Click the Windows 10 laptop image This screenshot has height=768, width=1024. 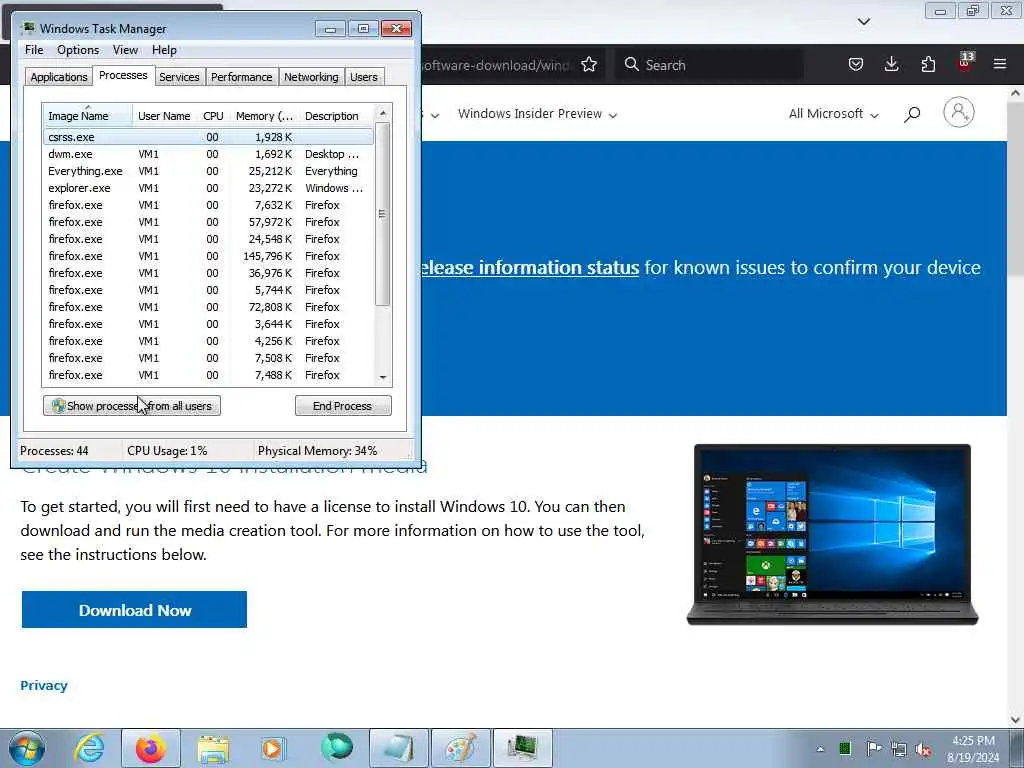[x=832, y=534]
